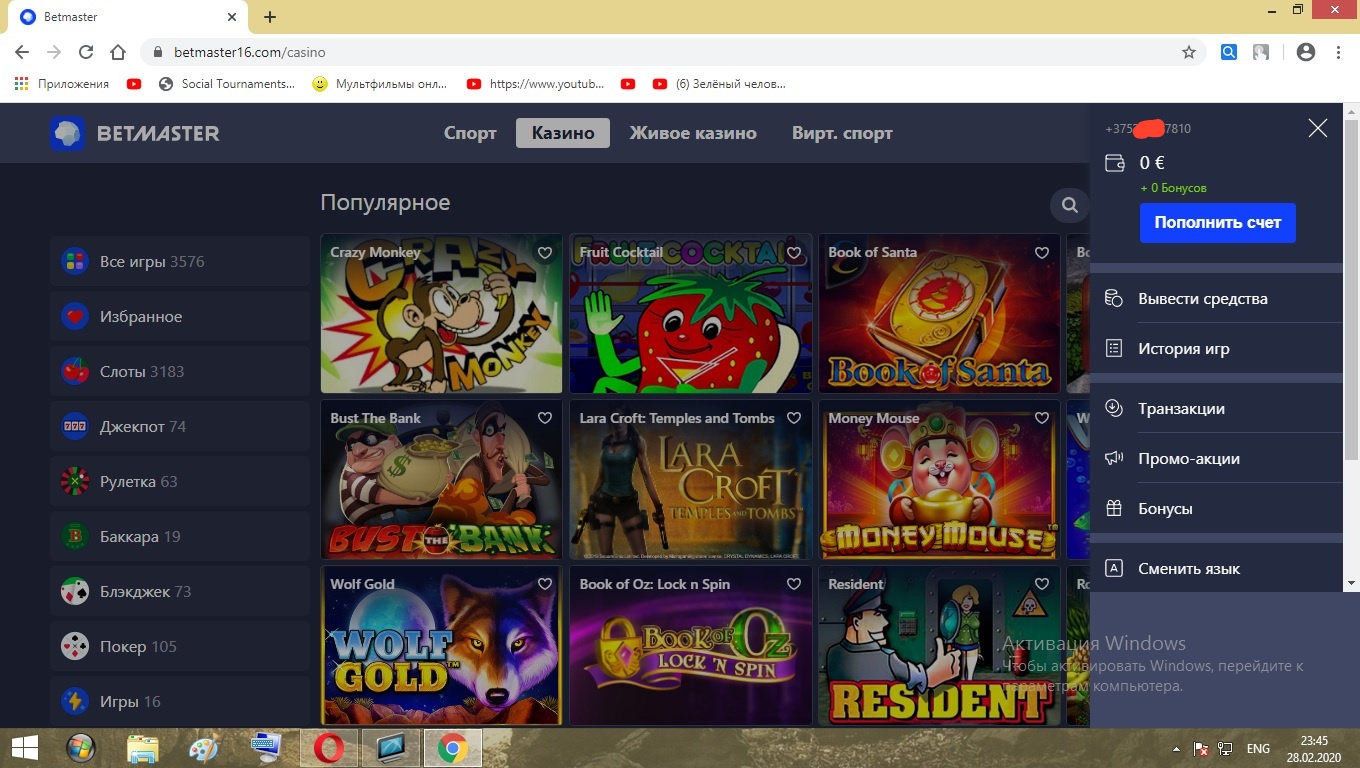Launch the Resident game thumbnail
Viewport: 1360px width, 768px height.
point(939,645)
